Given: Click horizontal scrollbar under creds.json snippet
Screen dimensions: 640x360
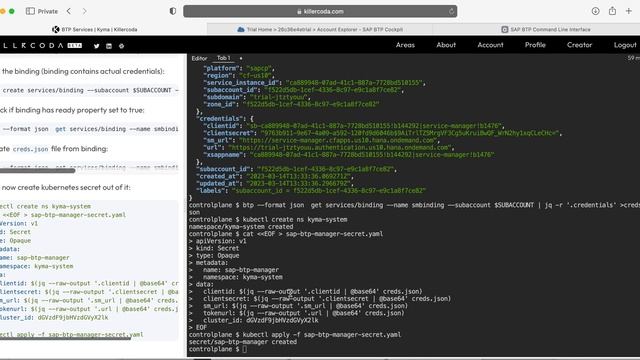Looking at the screenshot, I should click(x=38, y=171).
